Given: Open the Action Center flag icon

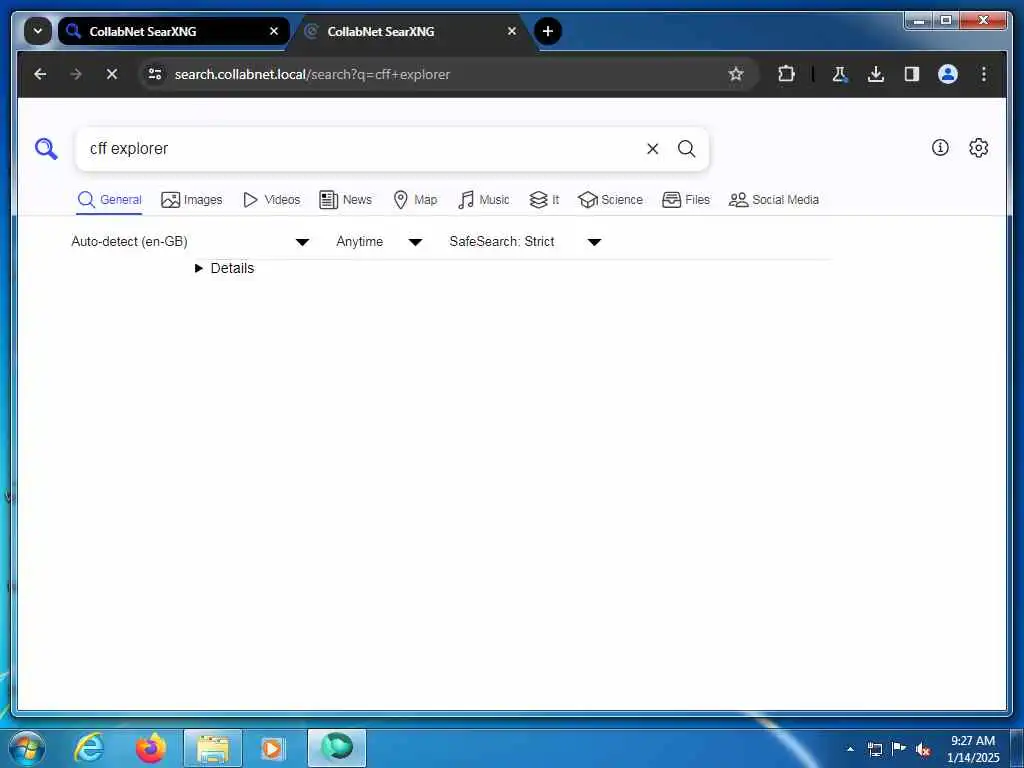Looking at the screenshot, I should (899, 749).
